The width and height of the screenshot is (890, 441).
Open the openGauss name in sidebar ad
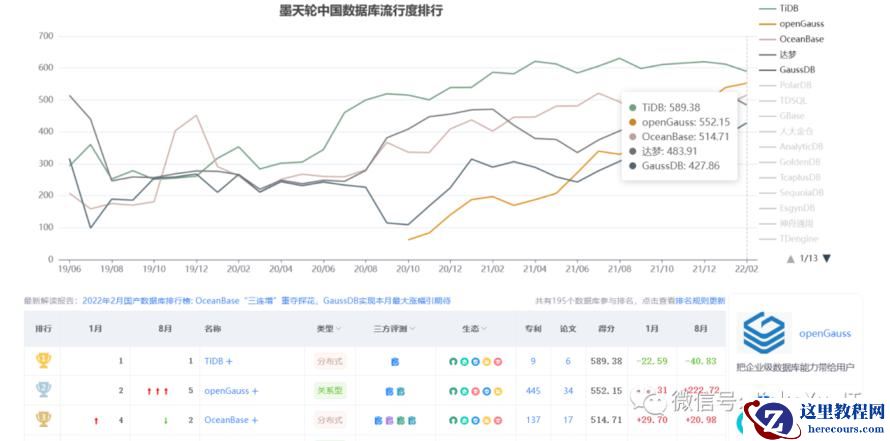pyautogui.click(x=825, y=333)
